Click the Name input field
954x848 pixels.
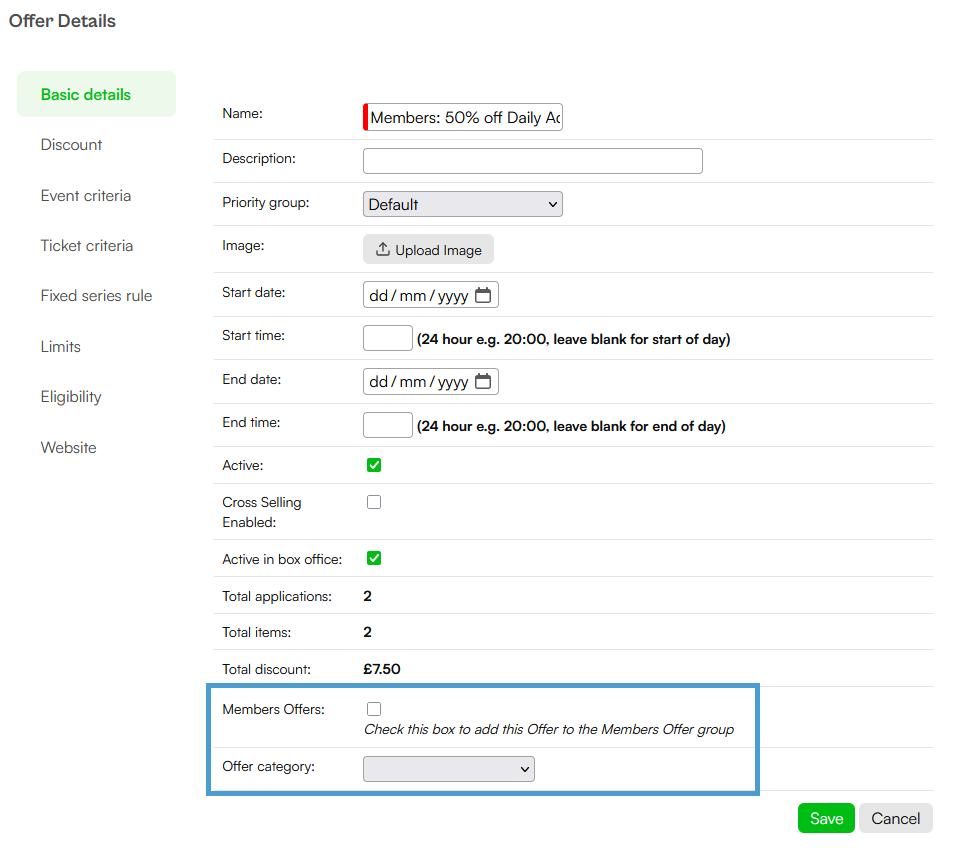point(462,117)
